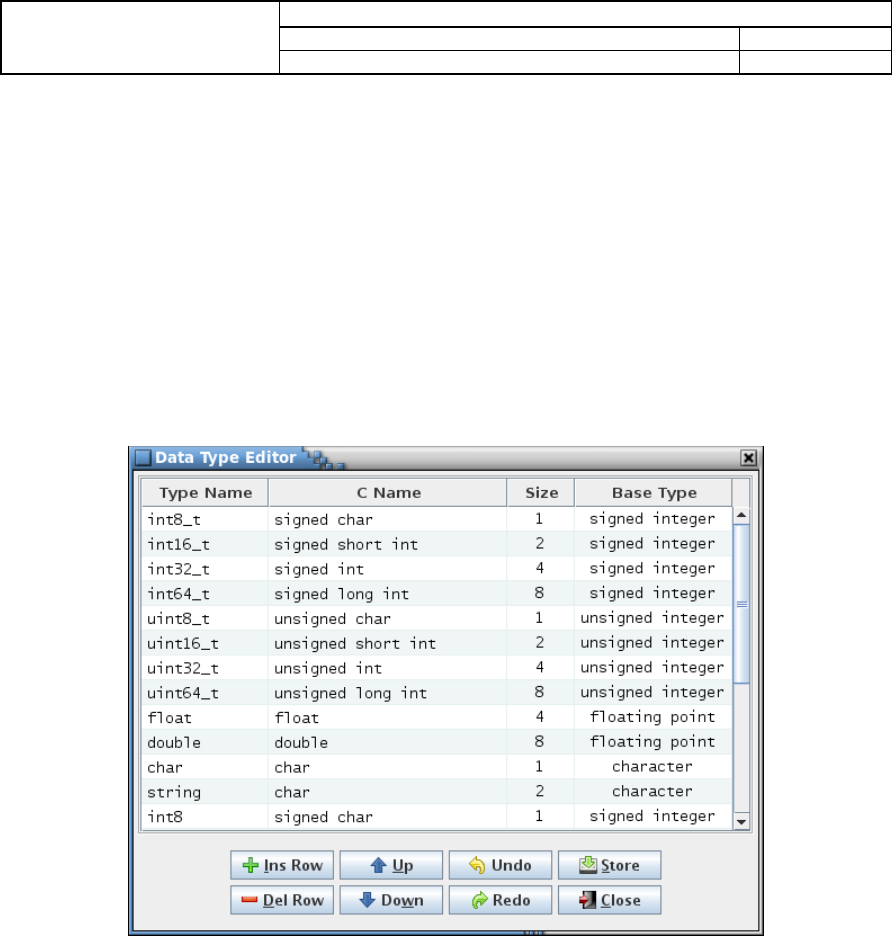892x936 pixels.
Task: Click the Del Row button
Action: tap(282, 900)
